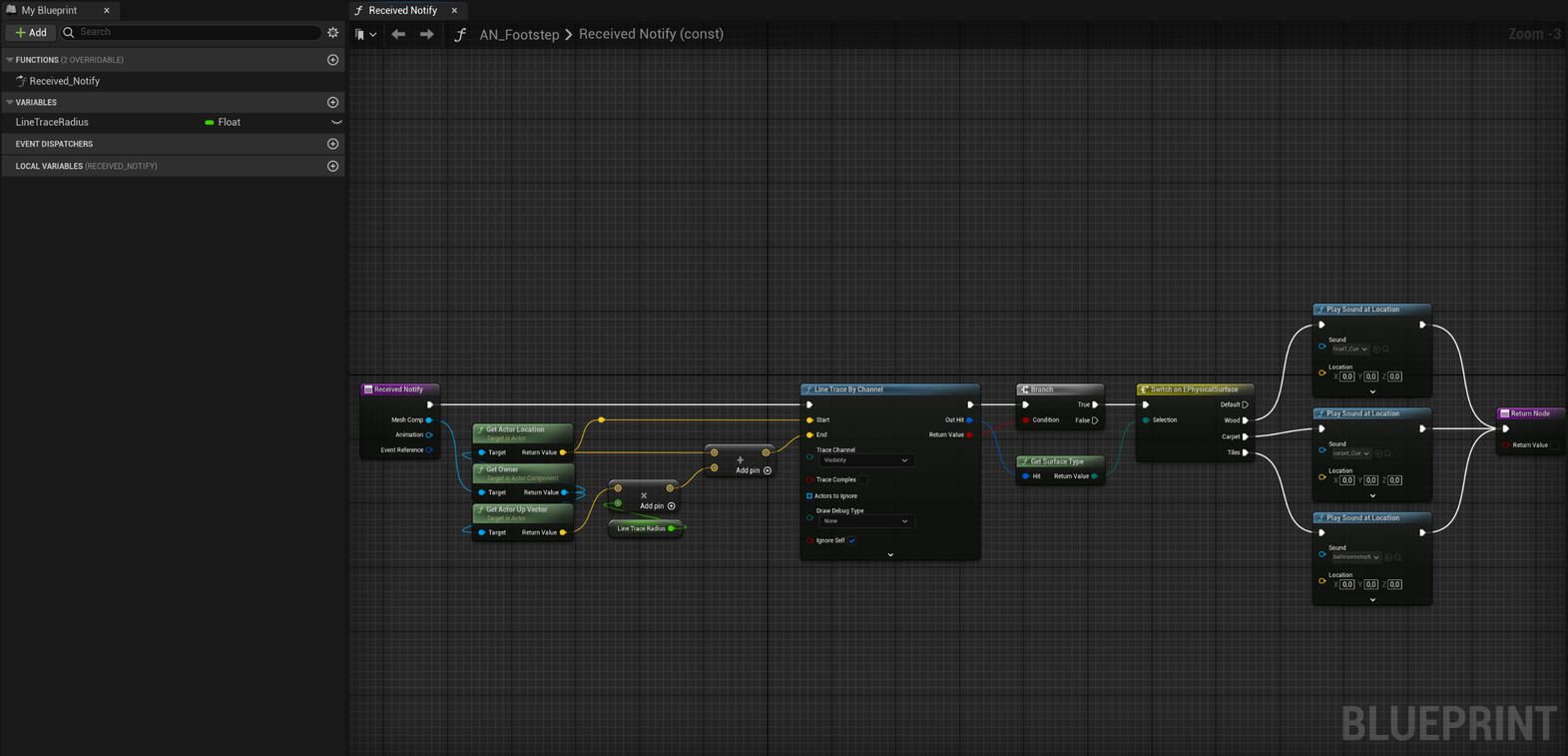Screen dimensions: 1568x756
Task: Navigate back with the left arrow
Action: point(398,34)
